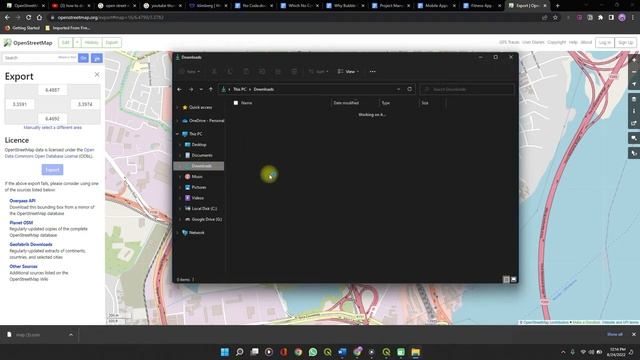This screenshot has height=360, width=640.
Task: Open Chrome from the taskbar
Action: pos(298,352)
